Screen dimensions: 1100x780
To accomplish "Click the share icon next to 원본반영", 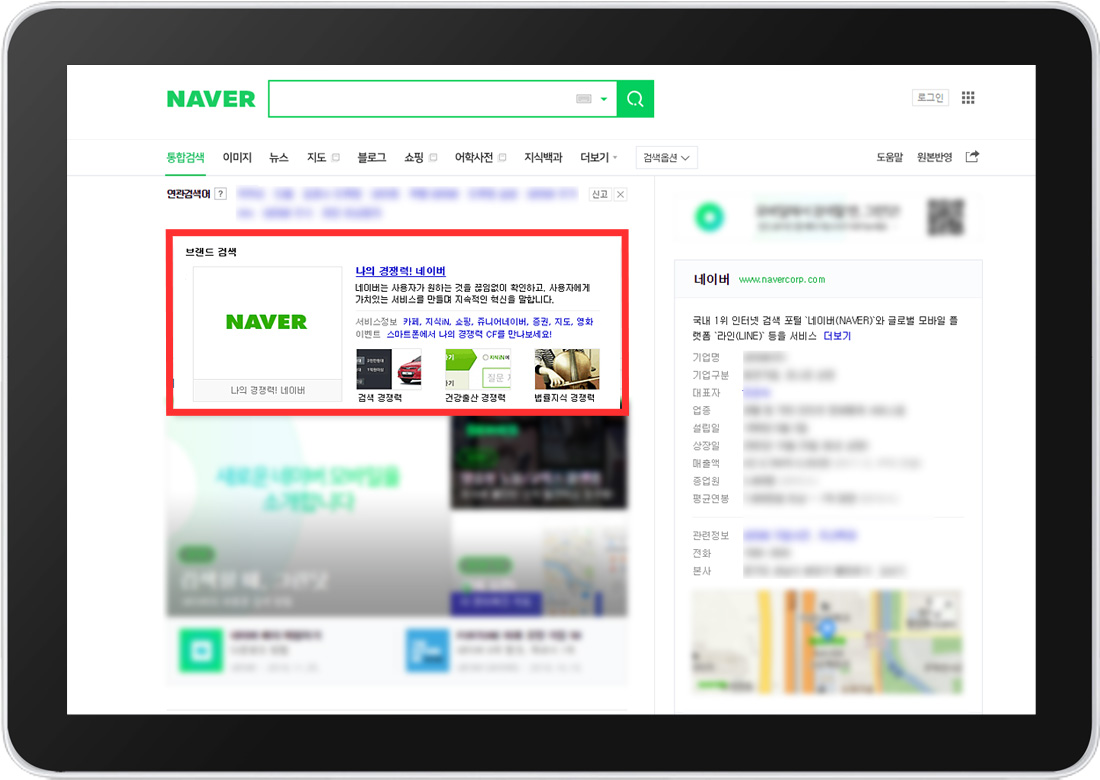I will click(x=972, y=157).
